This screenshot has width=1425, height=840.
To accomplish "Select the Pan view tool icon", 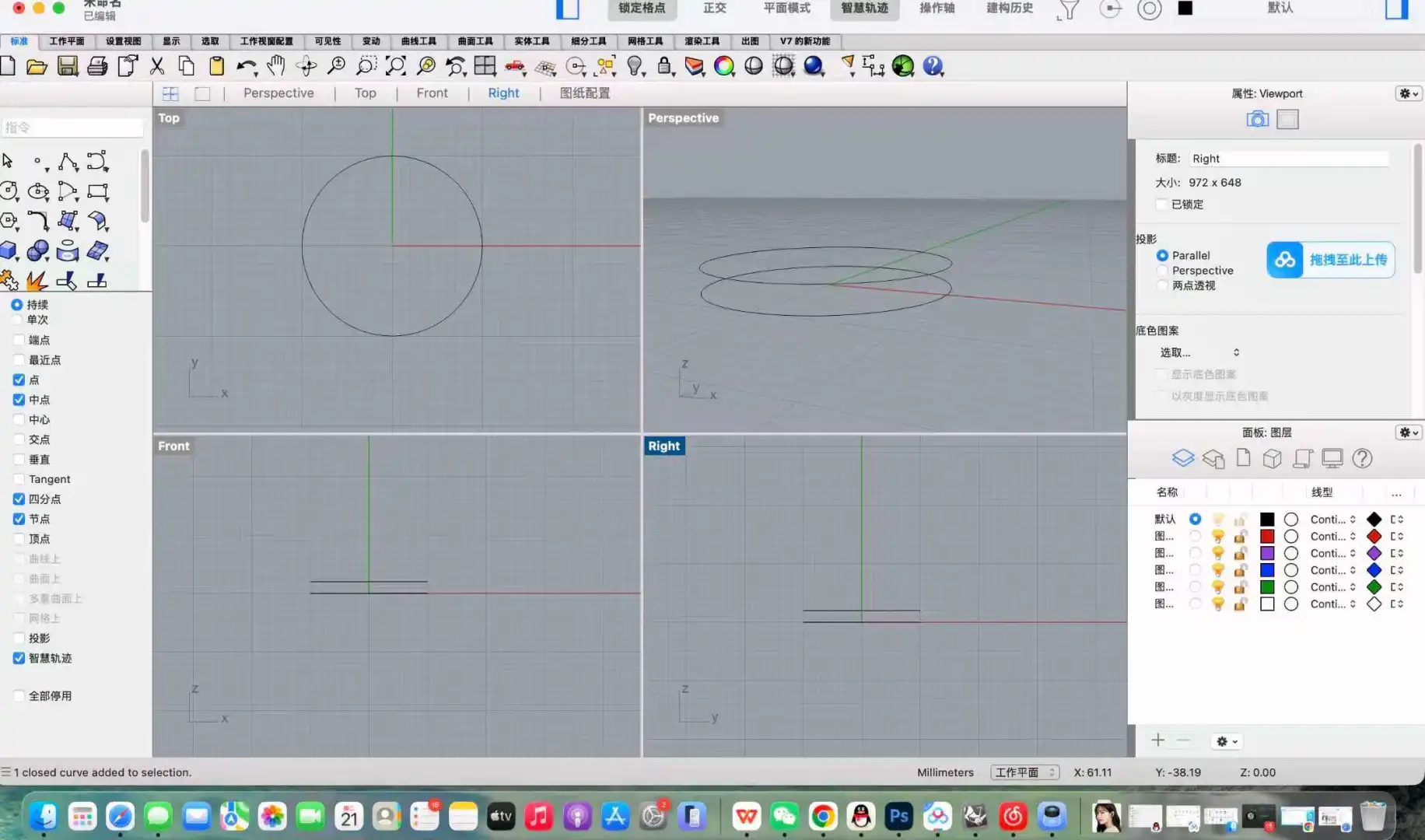I will click(275, 67).
